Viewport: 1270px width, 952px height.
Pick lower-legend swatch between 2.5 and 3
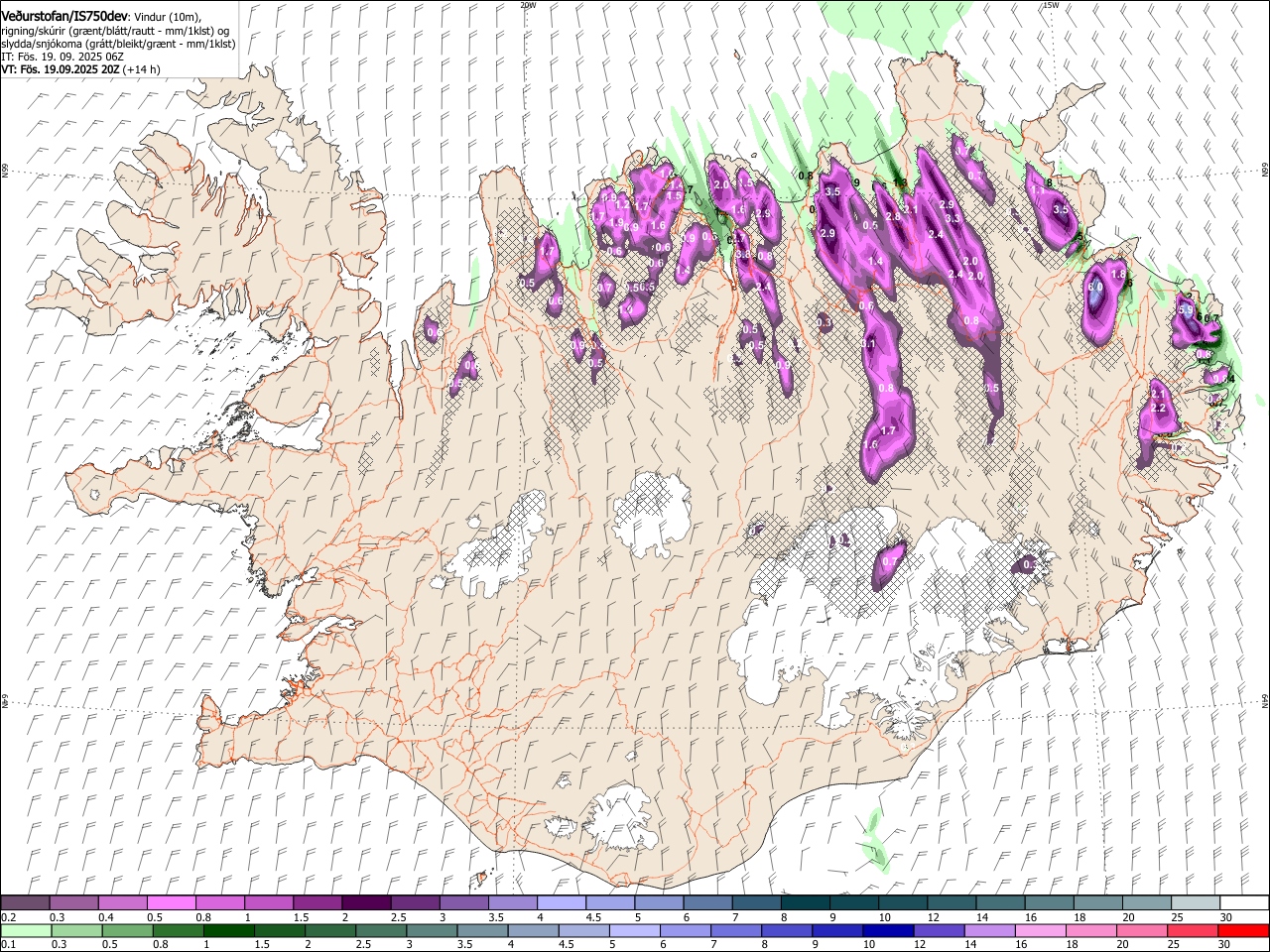[x=381, y=930]
